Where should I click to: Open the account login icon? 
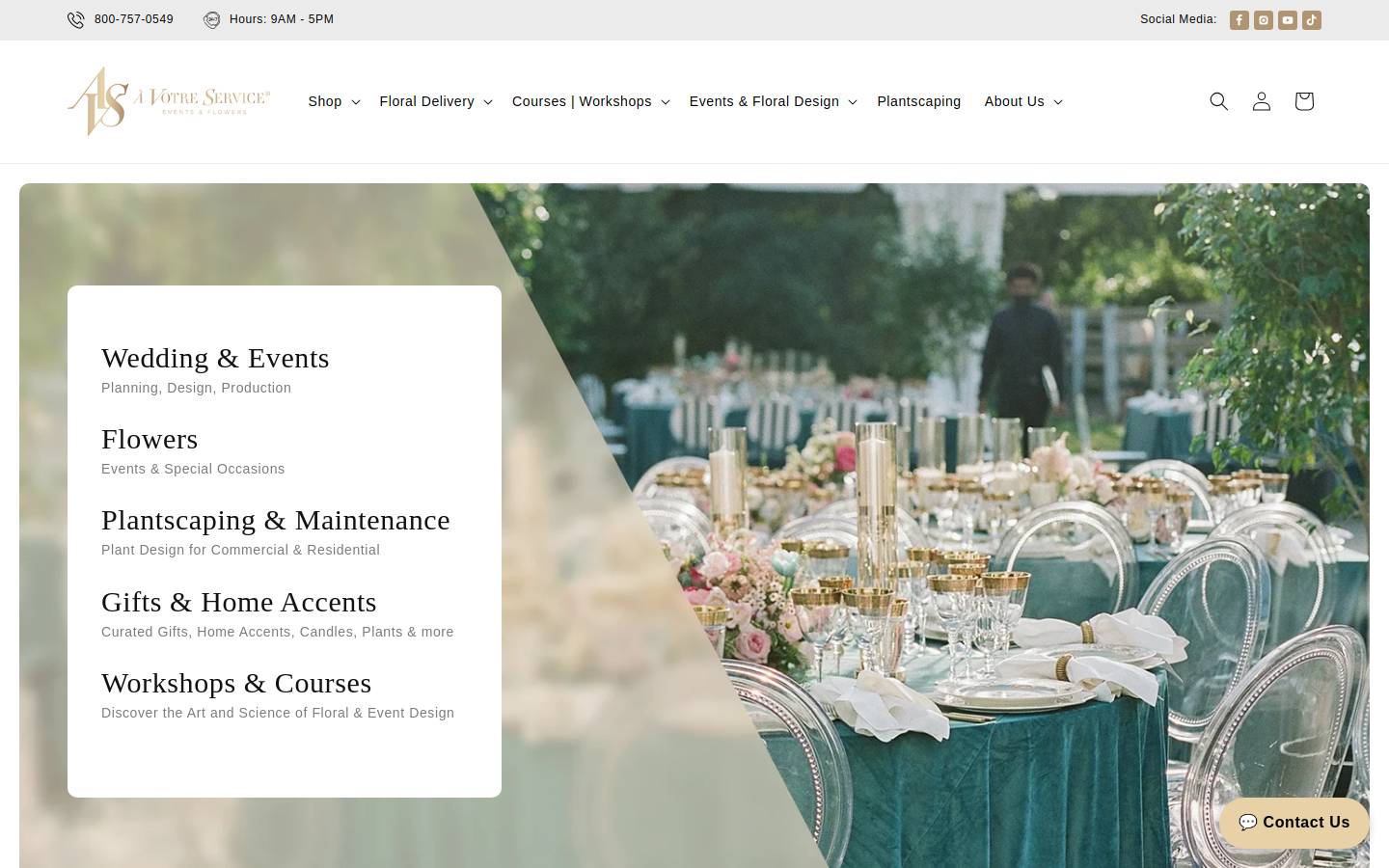[x=1262, y=101]
